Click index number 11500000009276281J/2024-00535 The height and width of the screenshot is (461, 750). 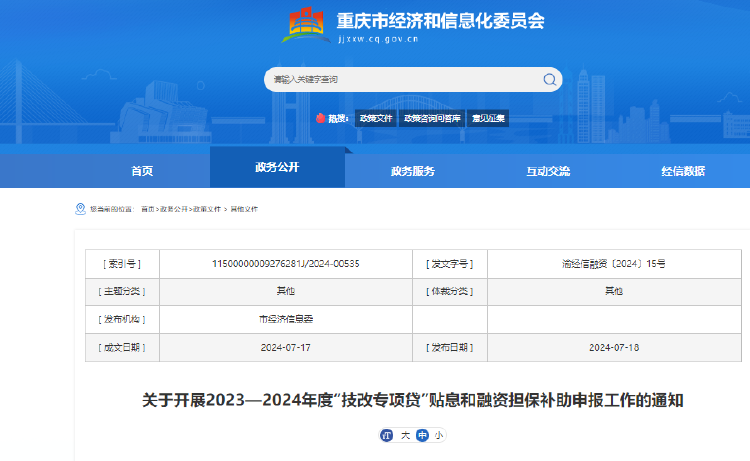pos(286,263)
